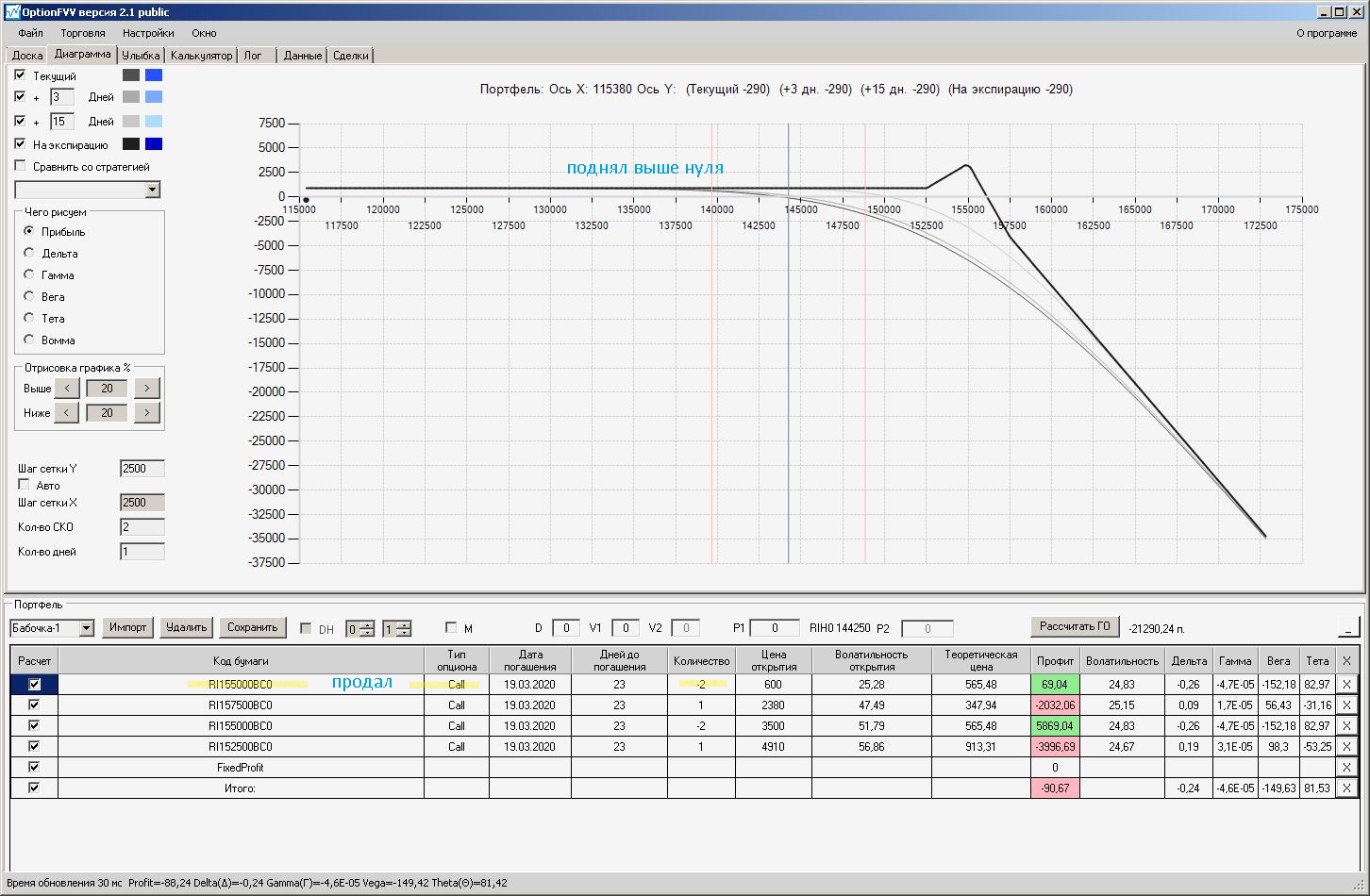Image resolution: width=1370 pixels, height=896 pixels.
Task: Enable 'Сравнить со стратегией' checkbox
Action: point(20,166)
